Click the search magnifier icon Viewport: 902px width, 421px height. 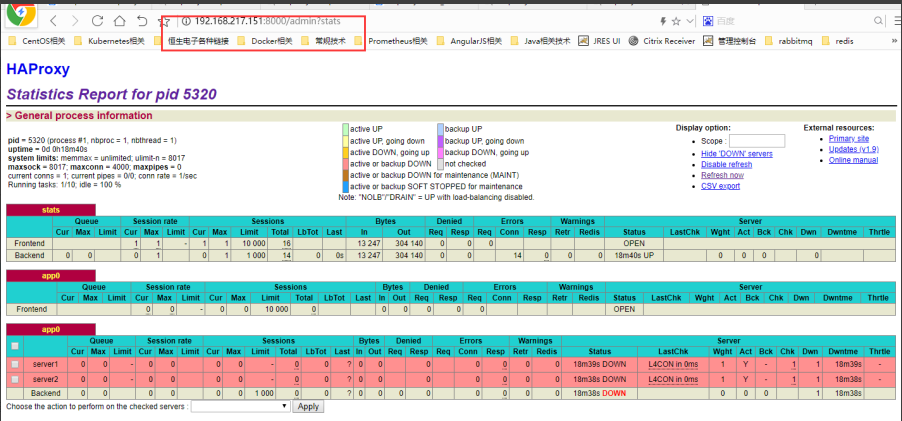[878, 21]
